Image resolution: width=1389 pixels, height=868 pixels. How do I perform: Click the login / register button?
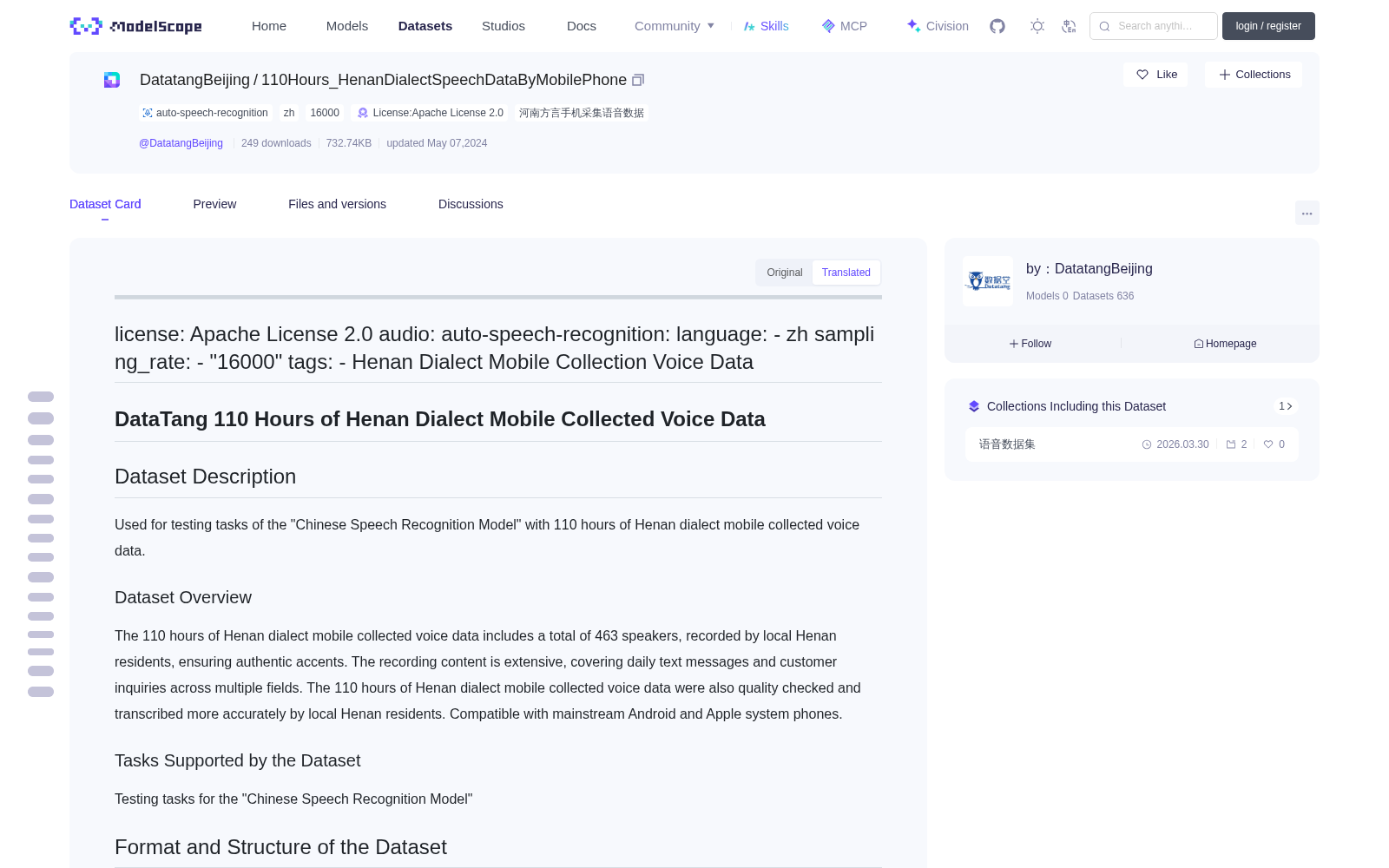click(x=1268, y=26)
